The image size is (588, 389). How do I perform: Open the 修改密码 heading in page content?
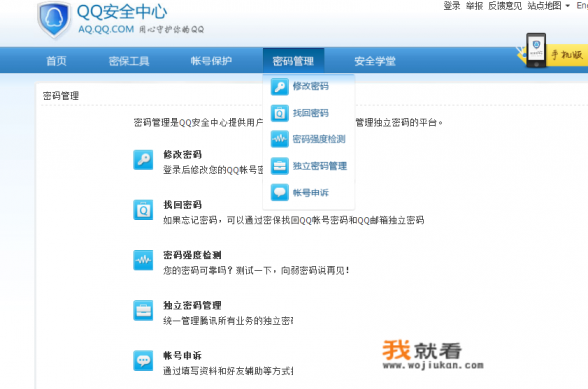(182, 155)
